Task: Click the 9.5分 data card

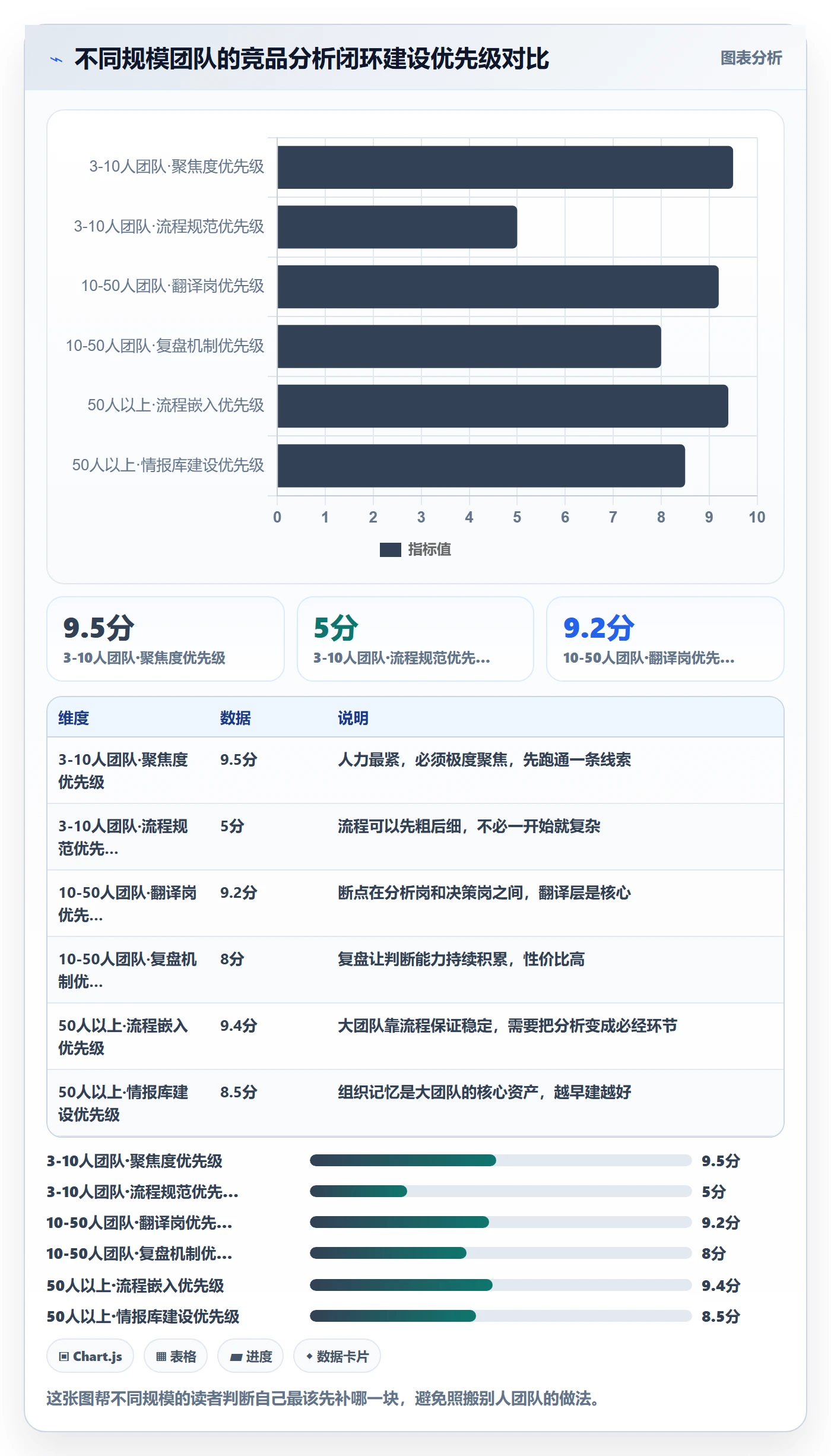Action: (x=166, y=639)
